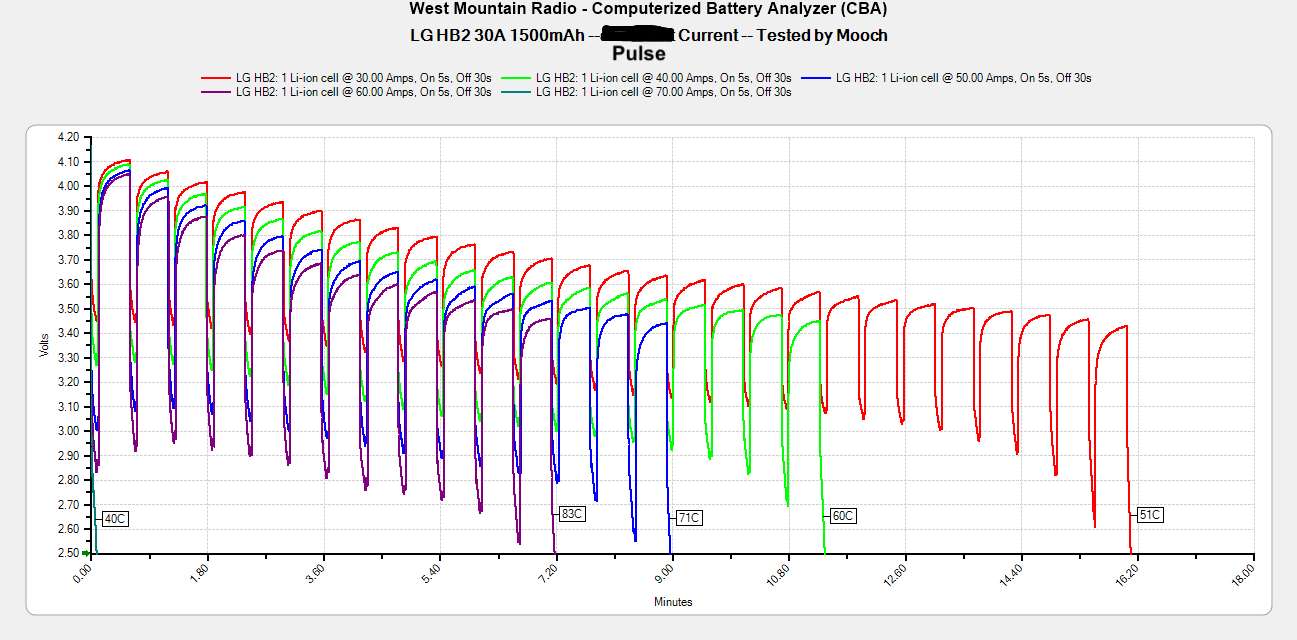Click the green 40.00 Amps legend line

[x=516, y=77]
